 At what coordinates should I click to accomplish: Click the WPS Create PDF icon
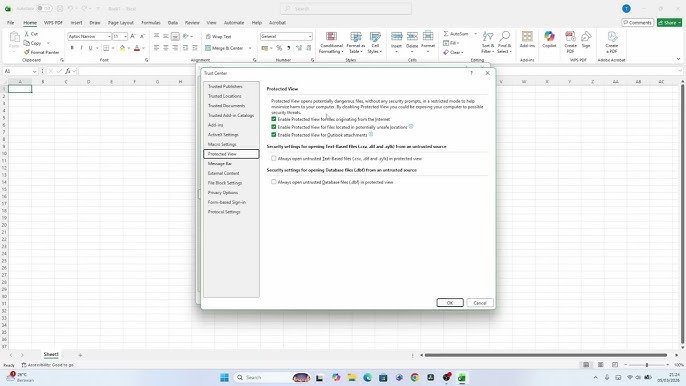click(570, 36)
